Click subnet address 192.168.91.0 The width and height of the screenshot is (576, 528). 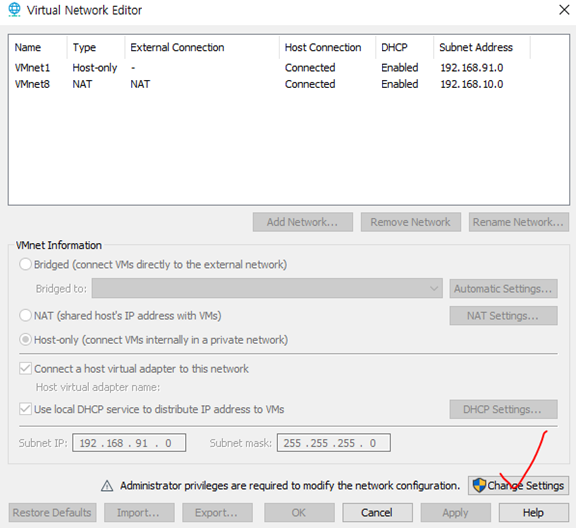tap(472, 68)
